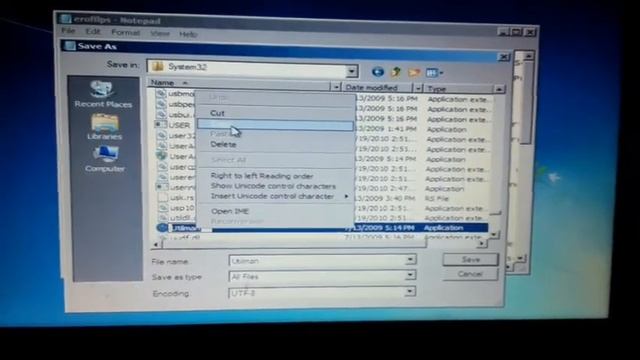Click the file list right scroll arrow
The width and height of the screenshot is (640, 360).
pos(482,244)
